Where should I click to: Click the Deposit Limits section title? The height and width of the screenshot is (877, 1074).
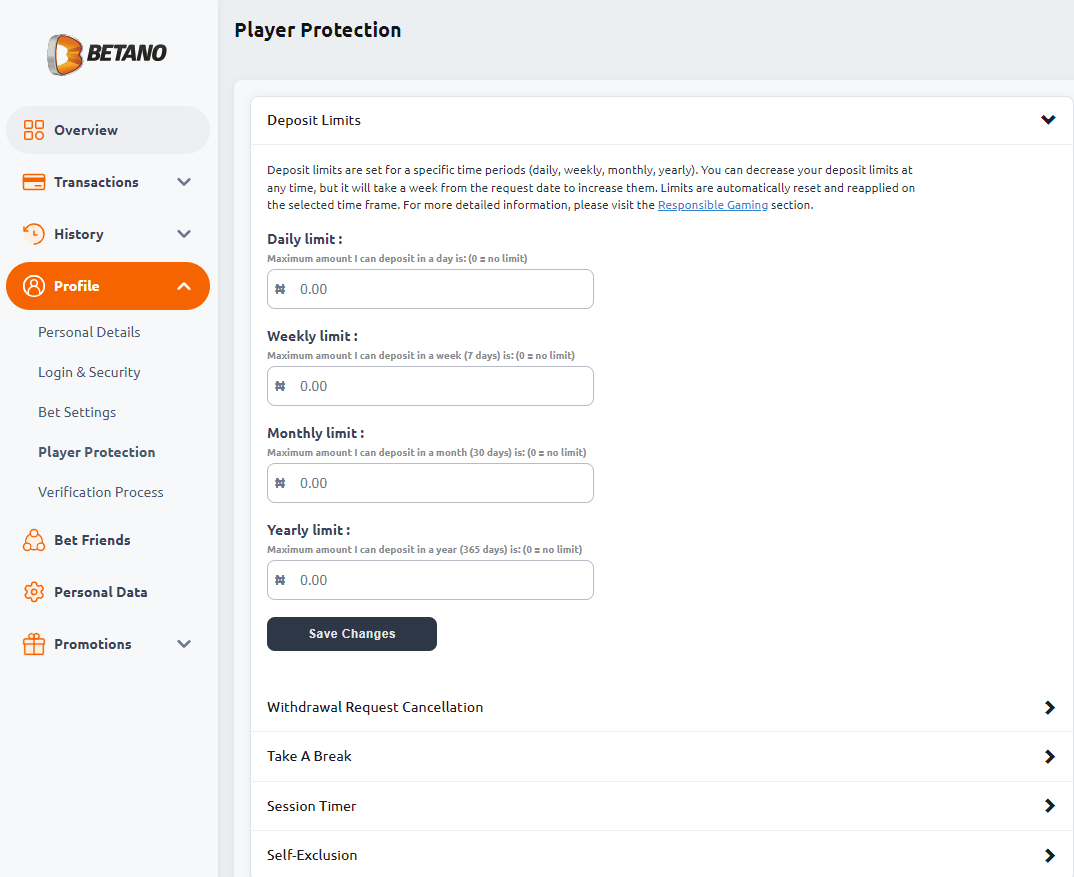(x=314, y=120)
